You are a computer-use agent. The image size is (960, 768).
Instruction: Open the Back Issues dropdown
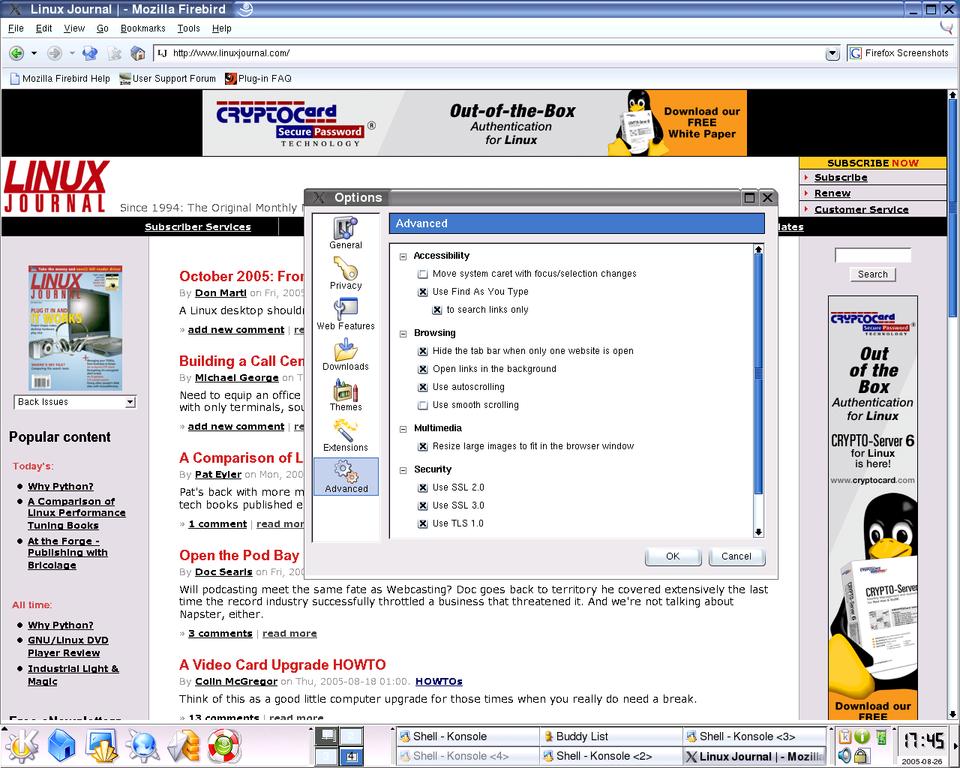click(x=75, y=402)
